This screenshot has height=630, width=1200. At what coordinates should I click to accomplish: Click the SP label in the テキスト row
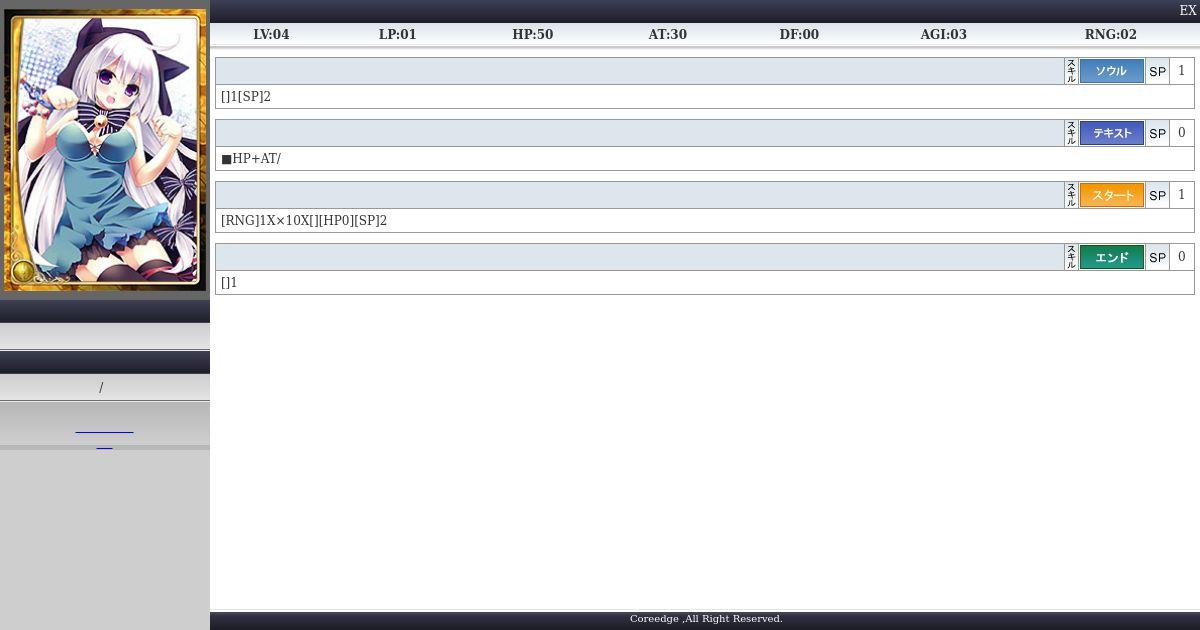point(1157,134)
